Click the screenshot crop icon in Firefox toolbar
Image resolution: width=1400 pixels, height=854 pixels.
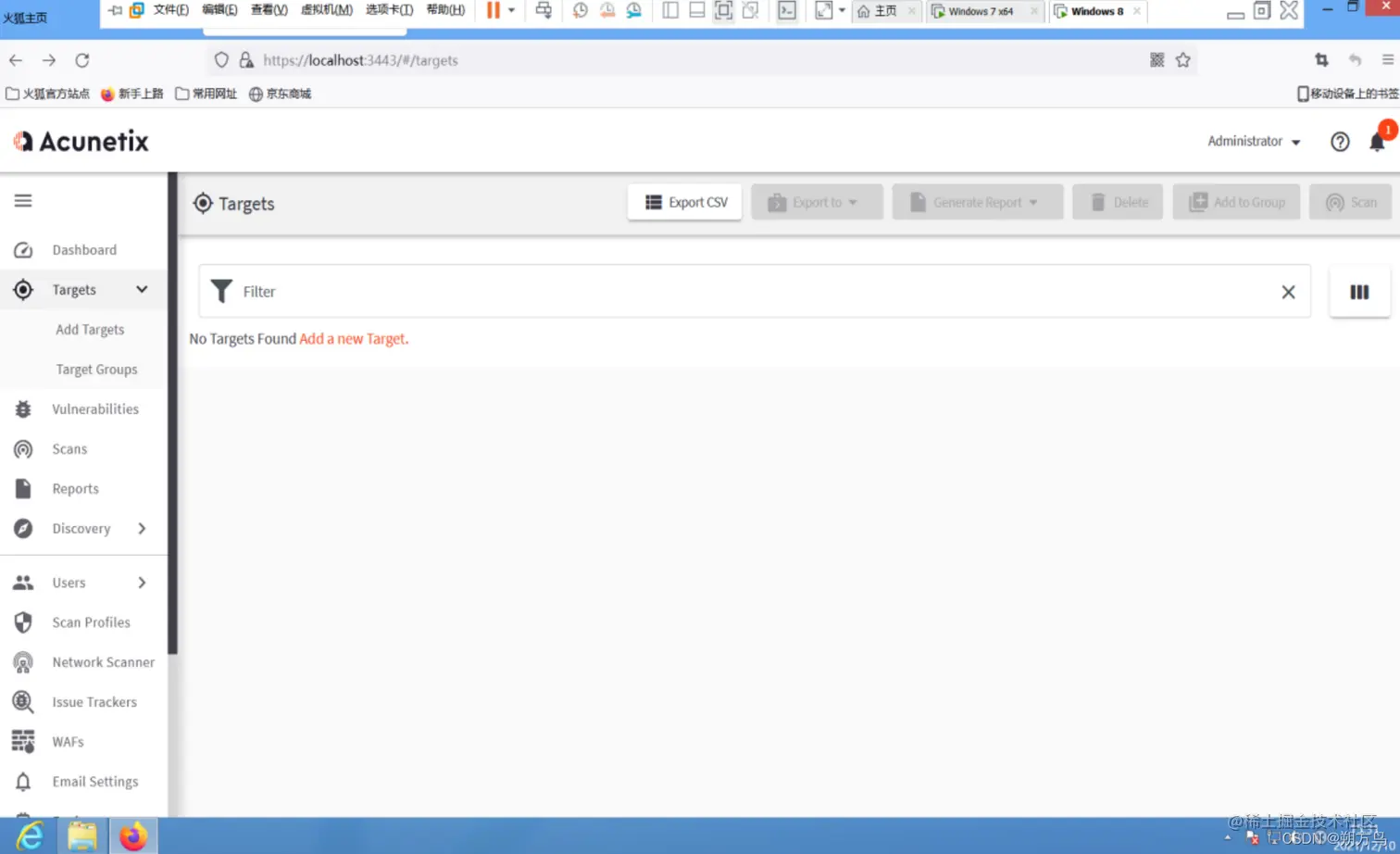pos(1321,60)
